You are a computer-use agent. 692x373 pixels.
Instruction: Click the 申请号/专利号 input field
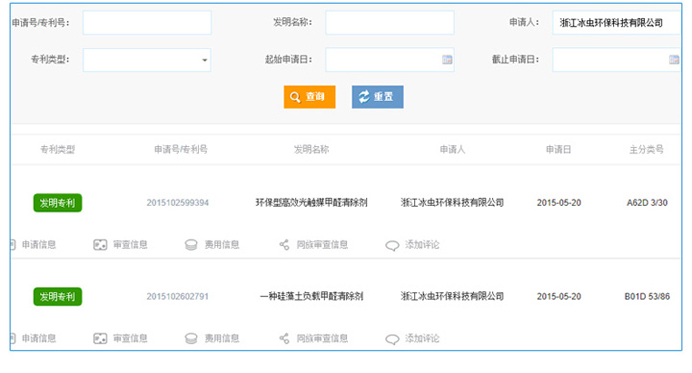coord(147,23)
